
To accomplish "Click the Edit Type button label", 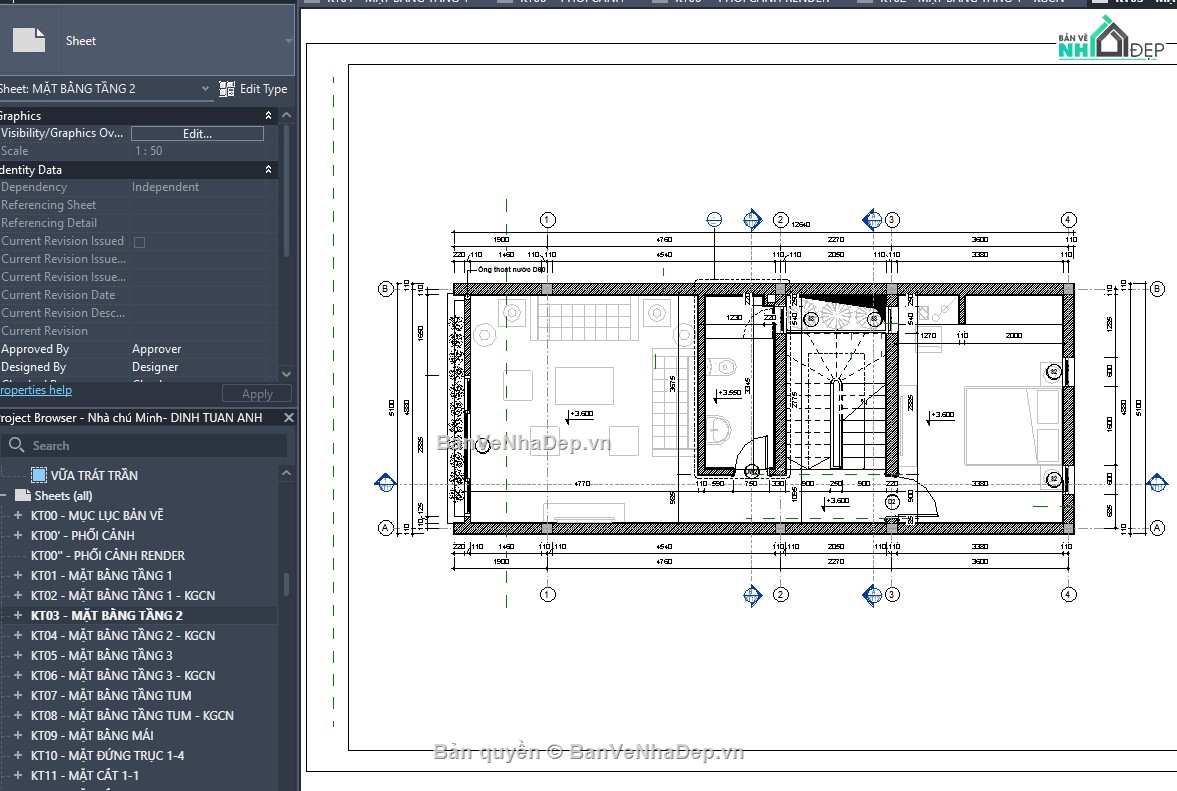I will (263, 89).
